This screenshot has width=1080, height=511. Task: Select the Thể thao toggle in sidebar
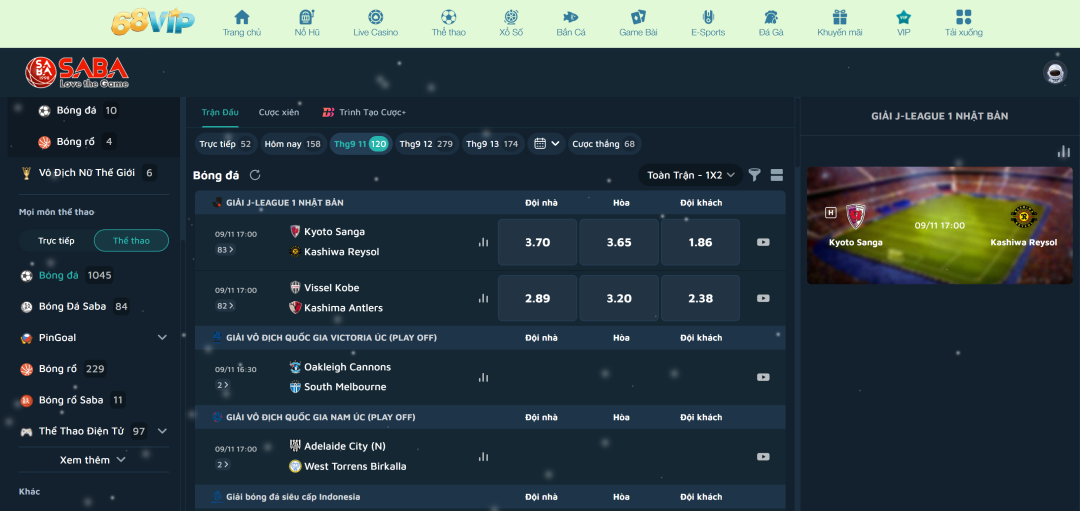pos(131,240)
